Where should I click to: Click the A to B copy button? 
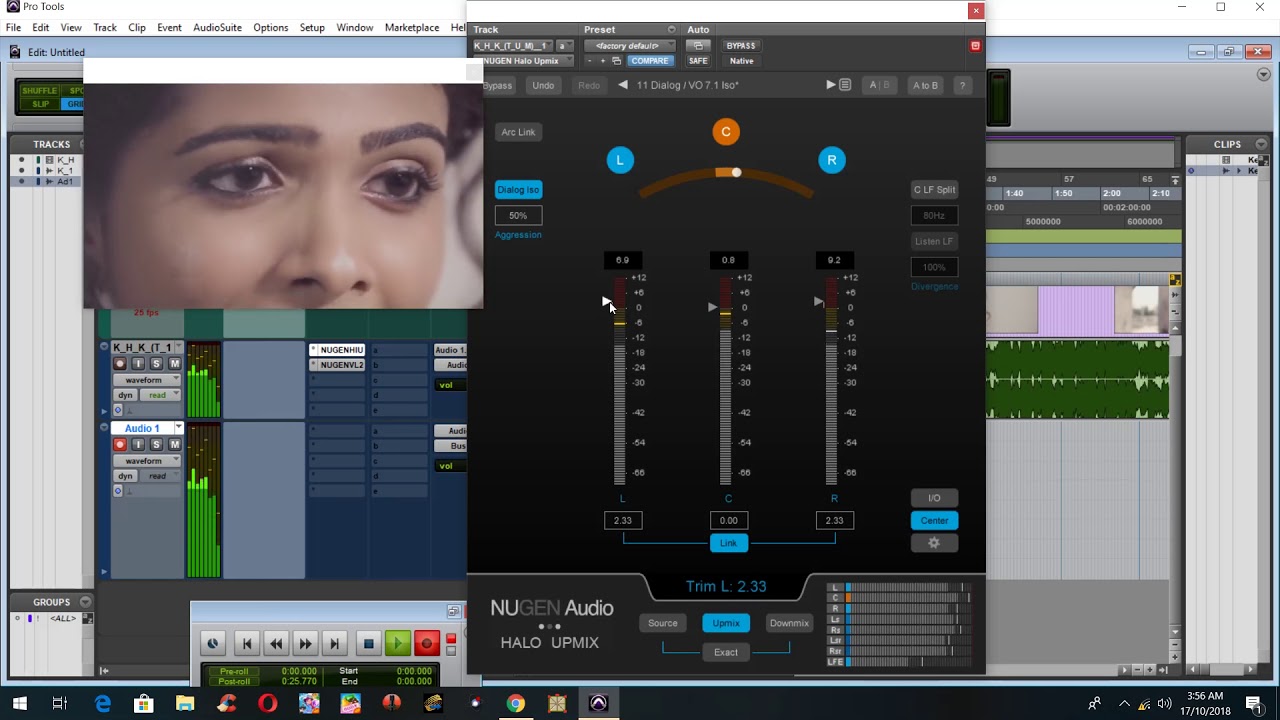pos(925,85)
